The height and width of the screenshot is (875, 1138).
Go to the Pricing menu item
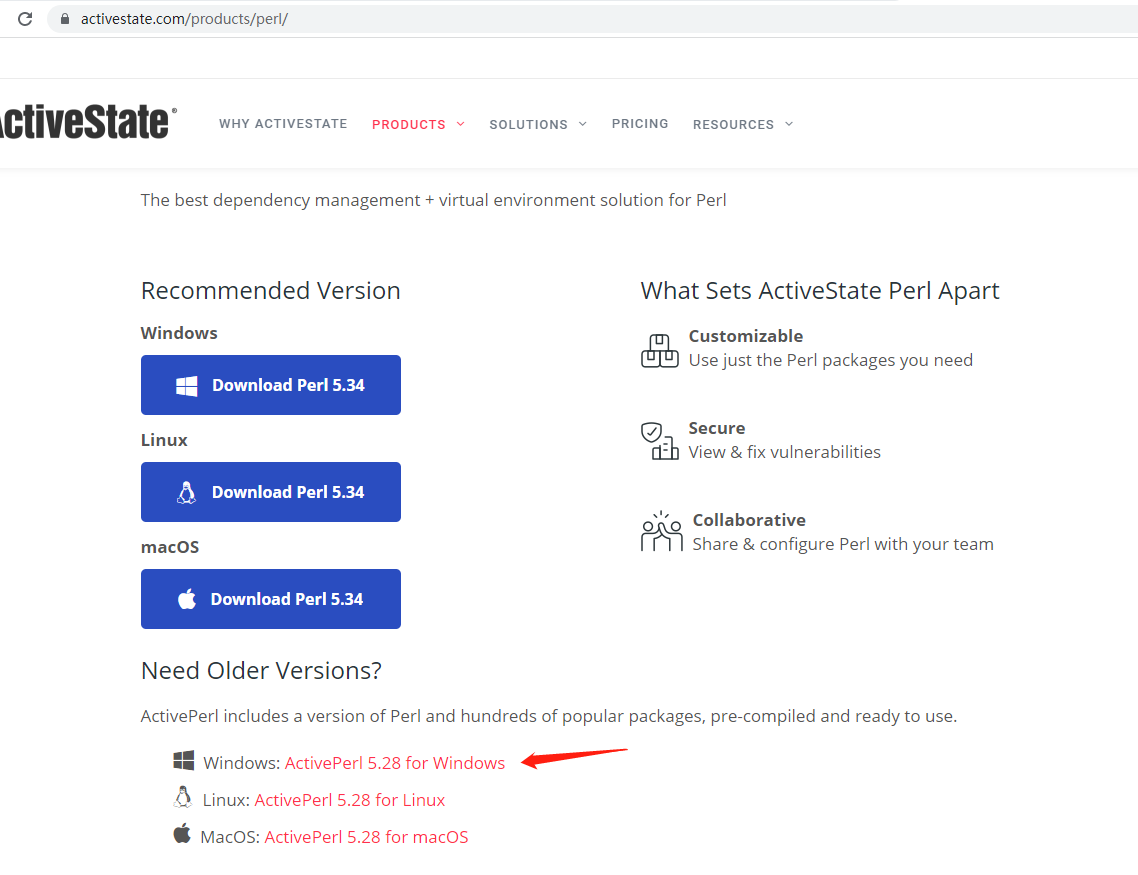click(x=640, y=124)
